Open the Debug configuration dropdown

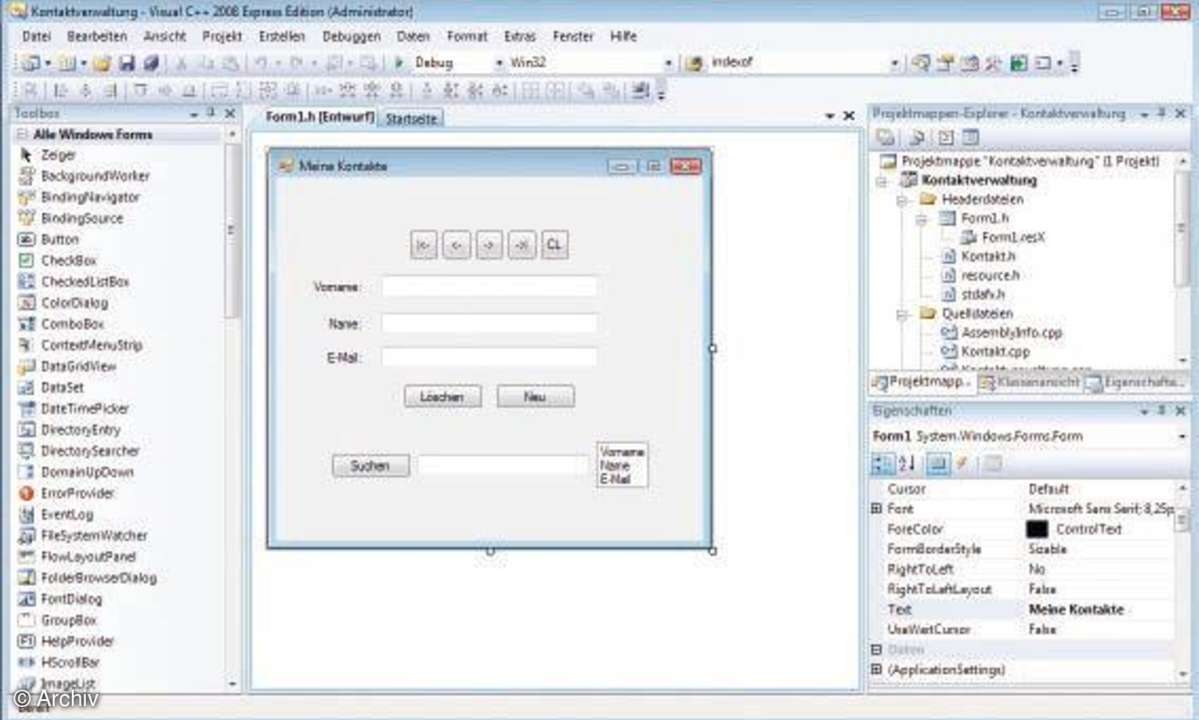499,63
